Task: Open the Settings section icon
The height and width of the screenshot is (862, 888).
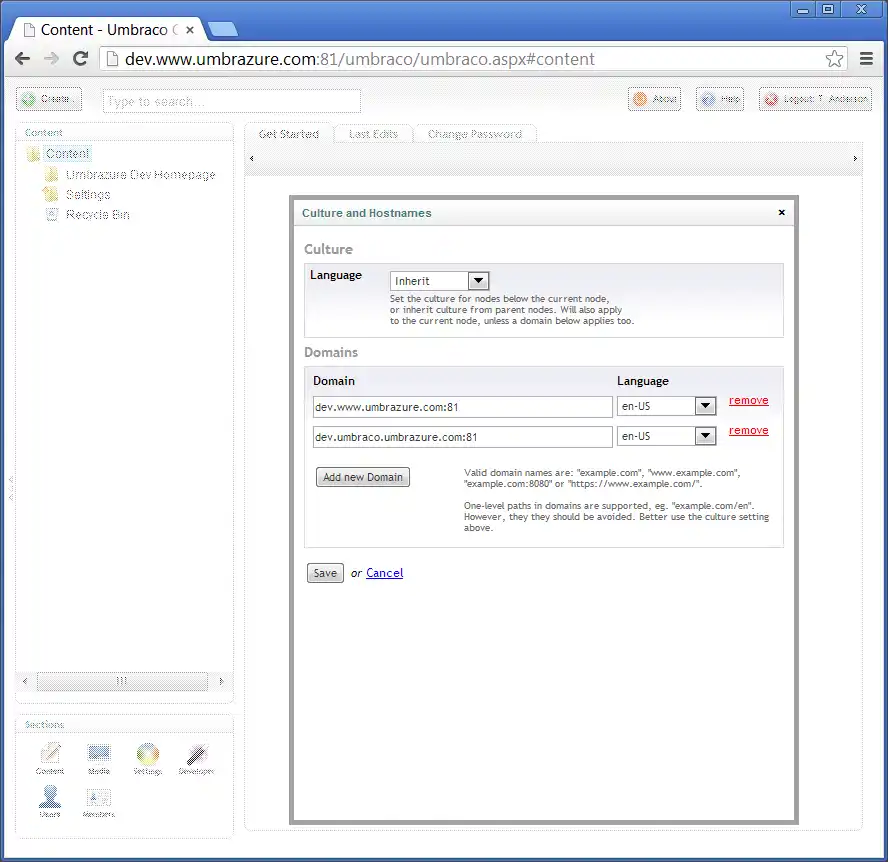Action: point(148,758)
